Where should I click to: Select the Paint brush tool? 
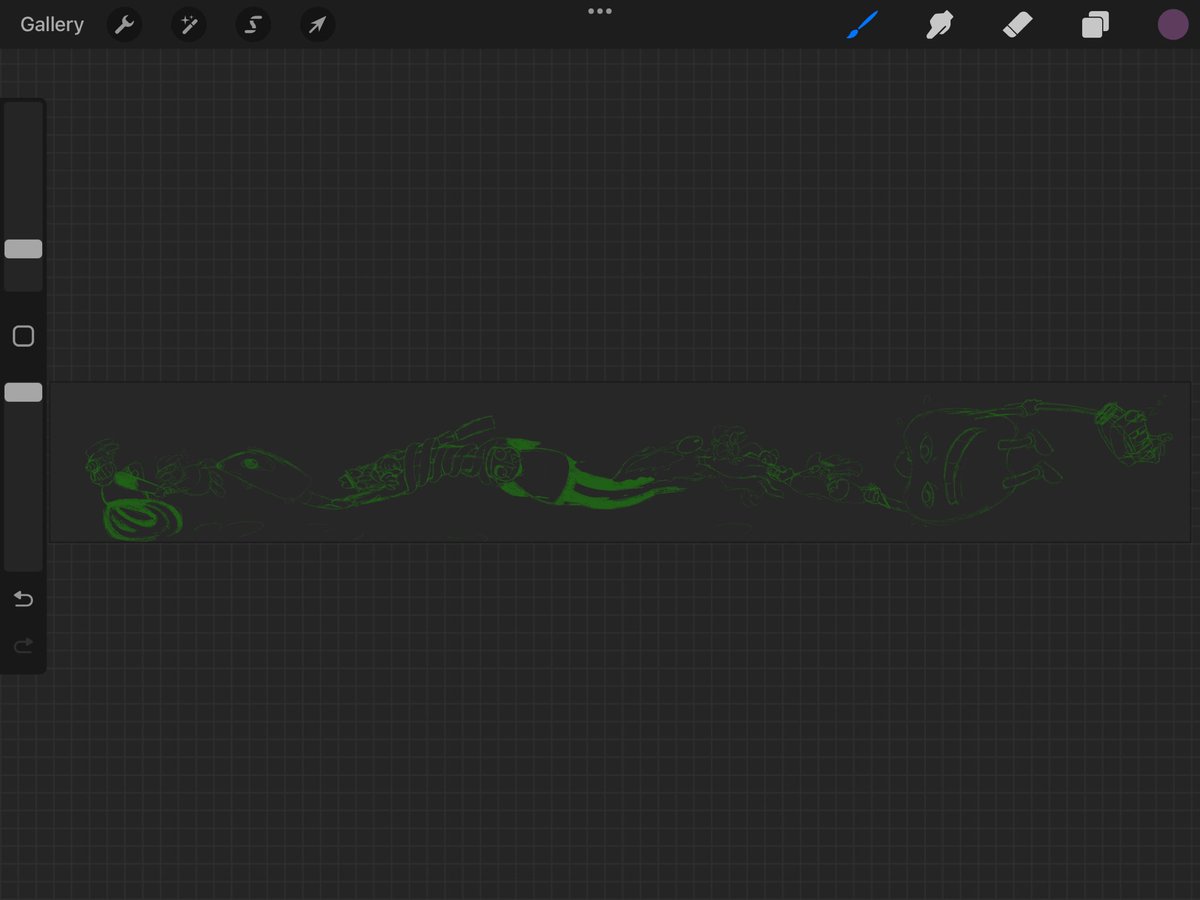coord(861,25)
